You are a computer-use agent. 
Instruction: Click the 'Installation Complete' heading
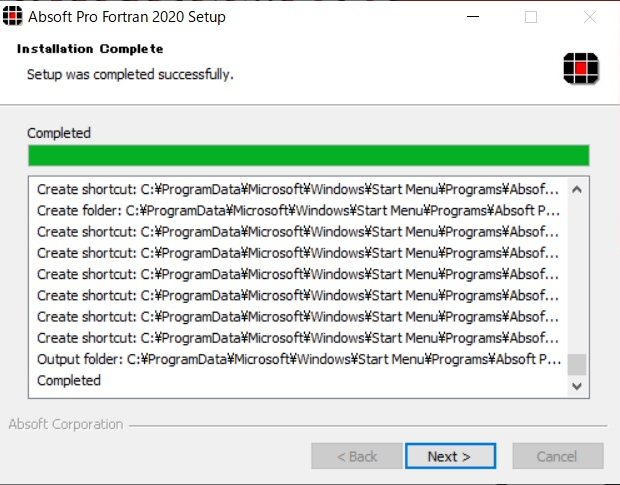tap(90, 49)
